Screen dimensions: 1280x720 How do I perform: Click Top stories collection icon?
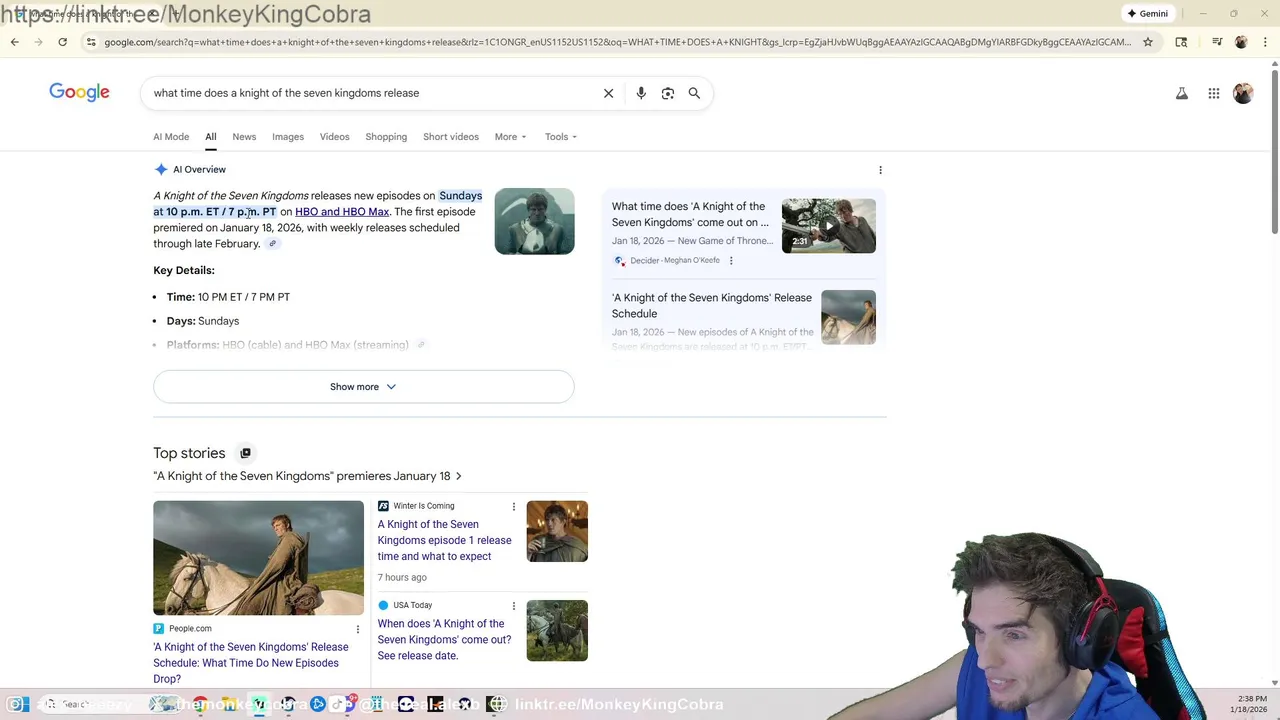(x=245, y=453)
